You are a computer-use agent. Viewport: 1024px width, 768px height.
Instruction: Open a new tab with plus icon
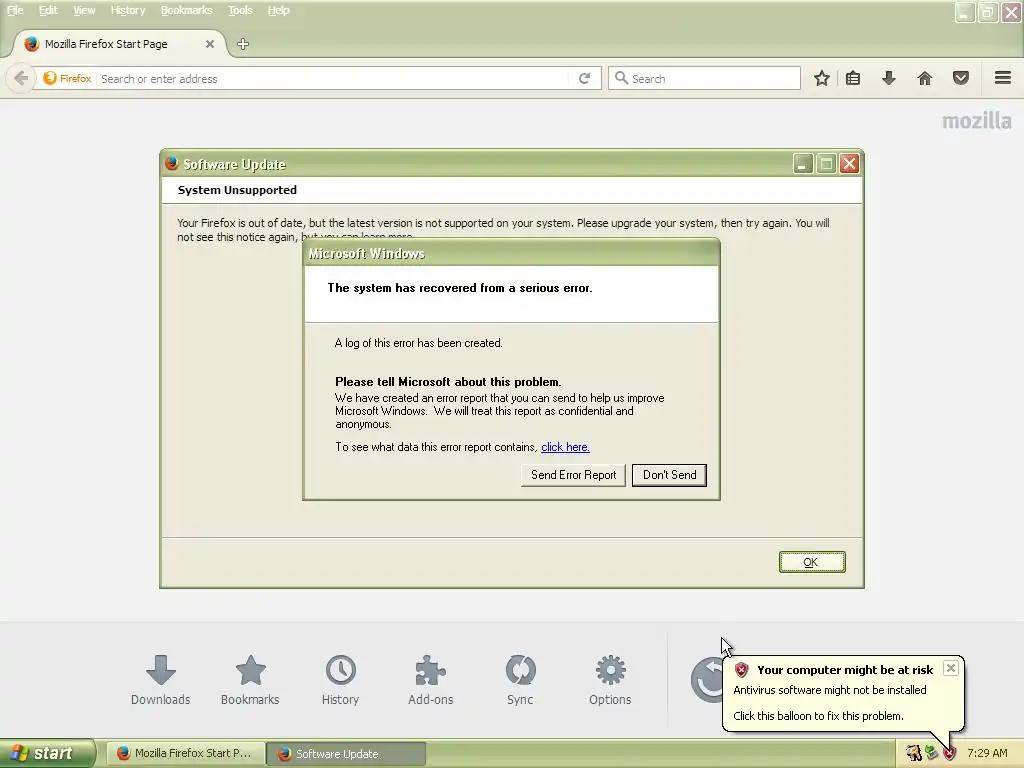pos(243,44)
